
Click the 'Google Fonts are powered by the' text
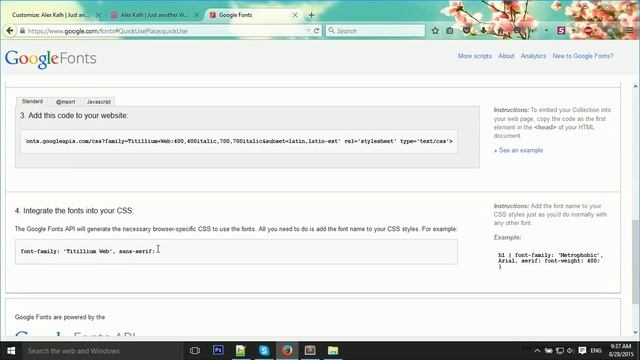[60, 317]
